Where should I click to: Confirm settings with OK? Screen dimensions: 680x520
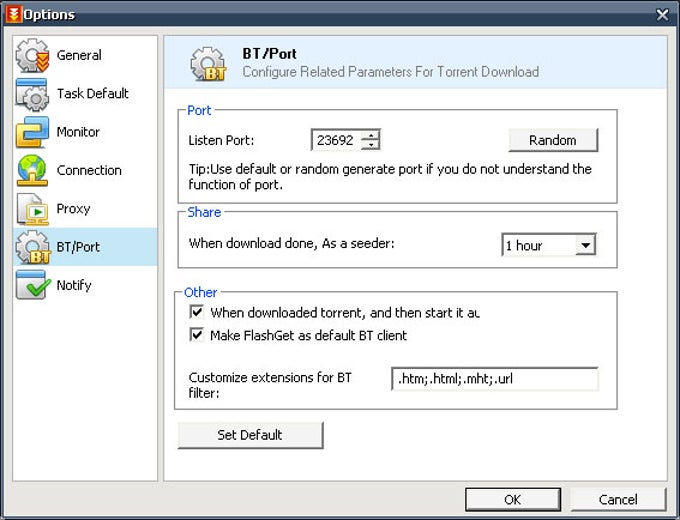513,500
